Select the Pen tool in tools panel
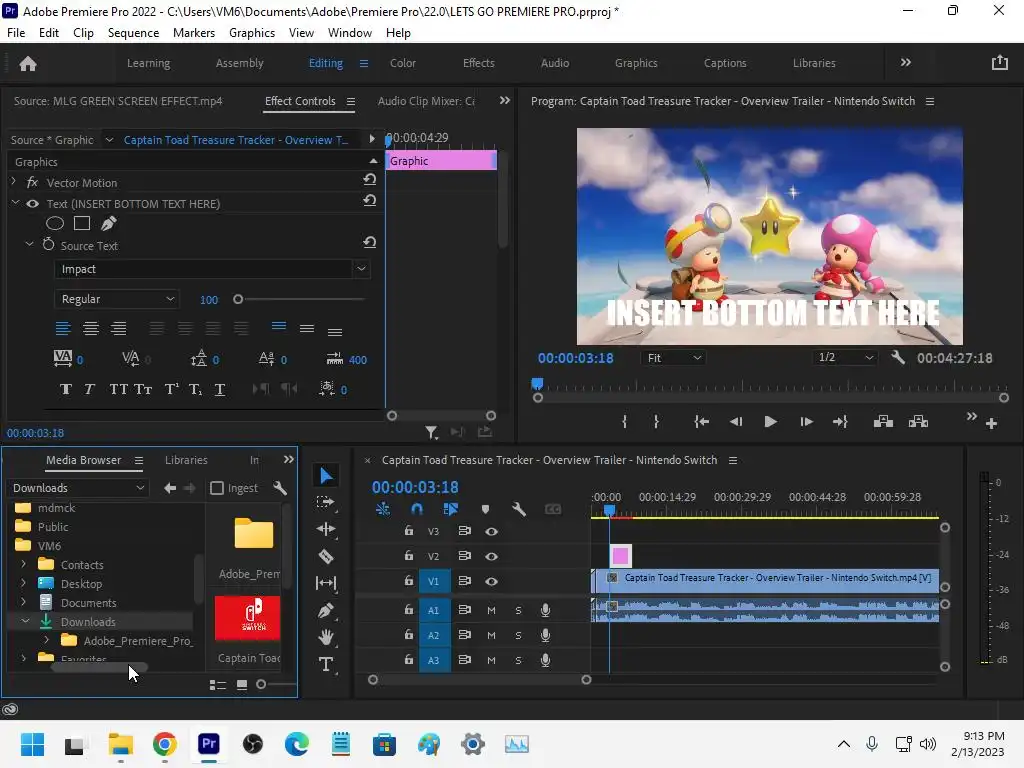The height and width of the screenshot is (768, 1024). (326, 610)
